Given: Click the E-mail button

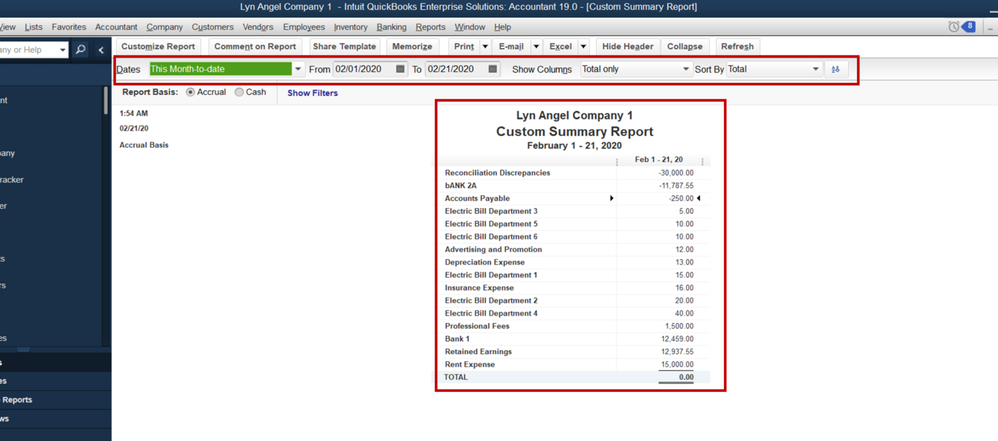Looking at the screenshot, I should [511, 46].
